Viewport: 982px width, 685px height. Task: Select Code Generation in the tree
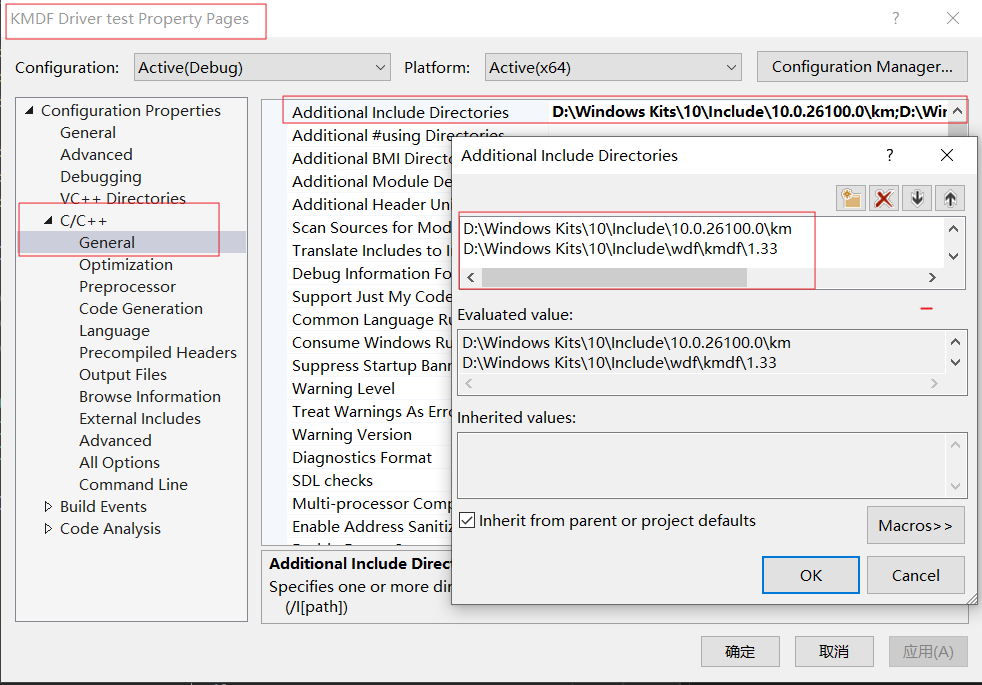[x=141, y=309]
